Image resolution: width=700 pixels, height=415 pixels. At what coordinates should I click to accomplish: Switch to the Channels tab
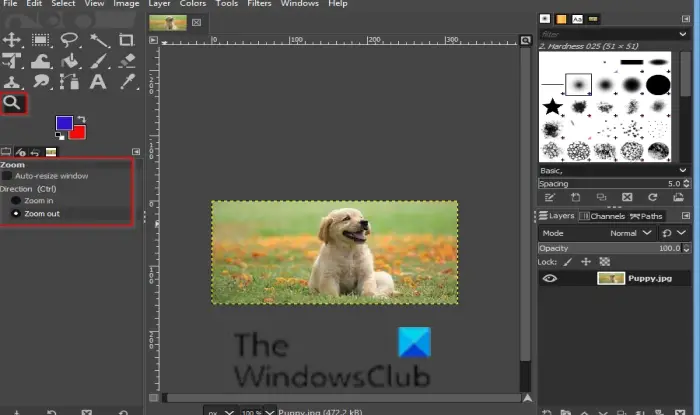click(x=602, y=216)
